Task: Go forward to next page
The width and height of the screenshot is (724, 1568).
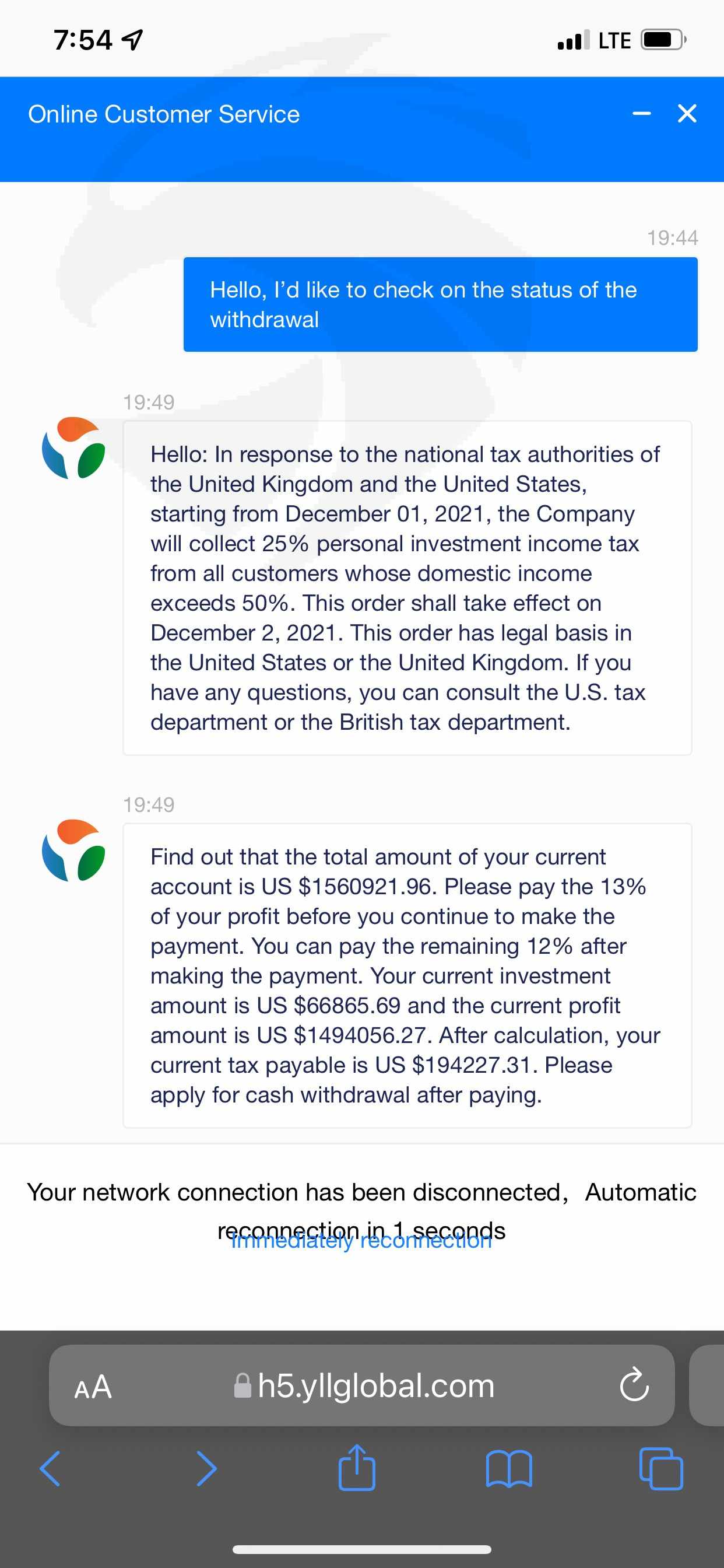Action: click(207, 1469)
